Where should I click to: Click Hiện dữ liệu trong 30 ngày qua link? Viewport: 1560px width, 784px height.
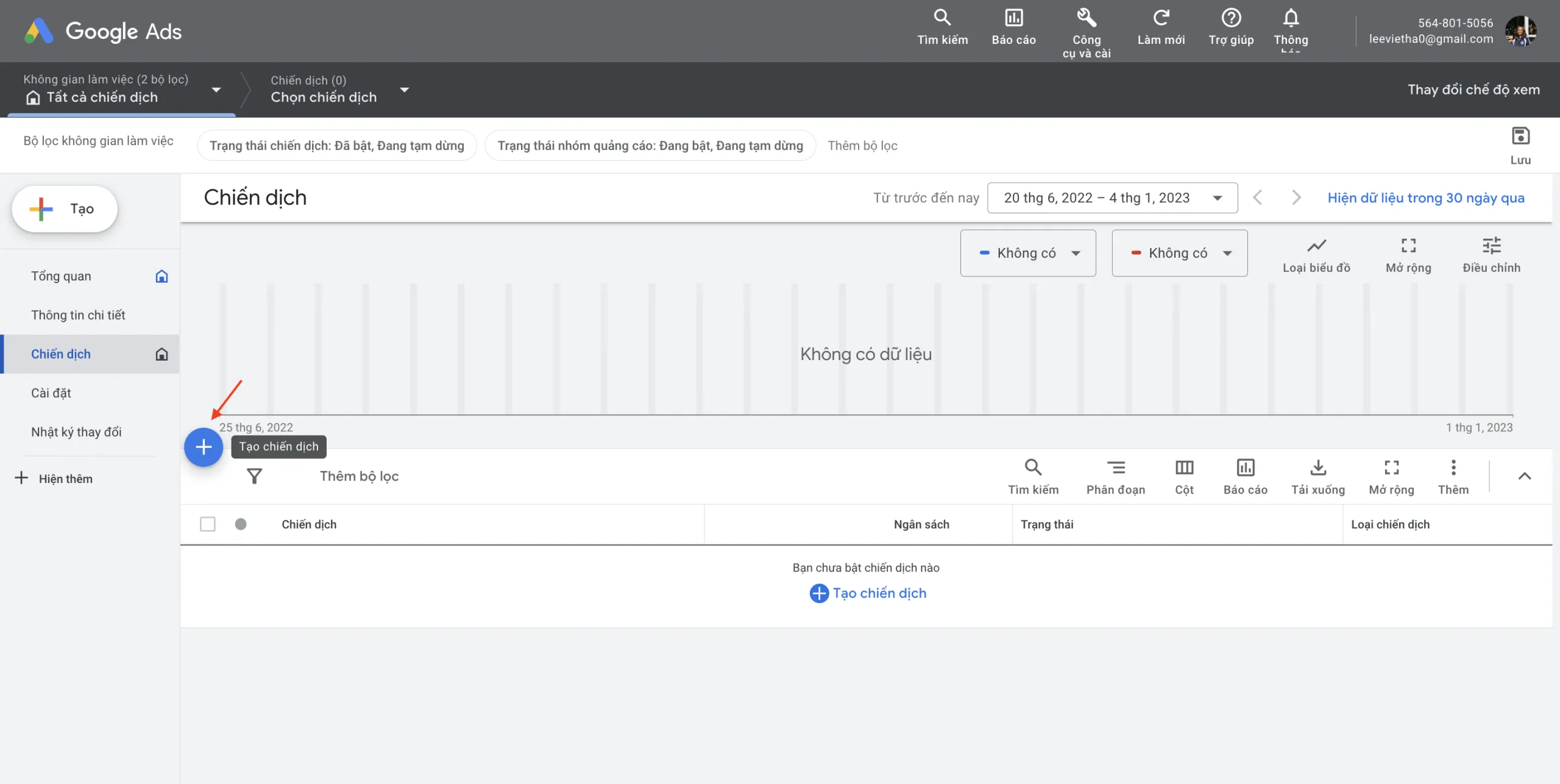(x=1426, y=198)
